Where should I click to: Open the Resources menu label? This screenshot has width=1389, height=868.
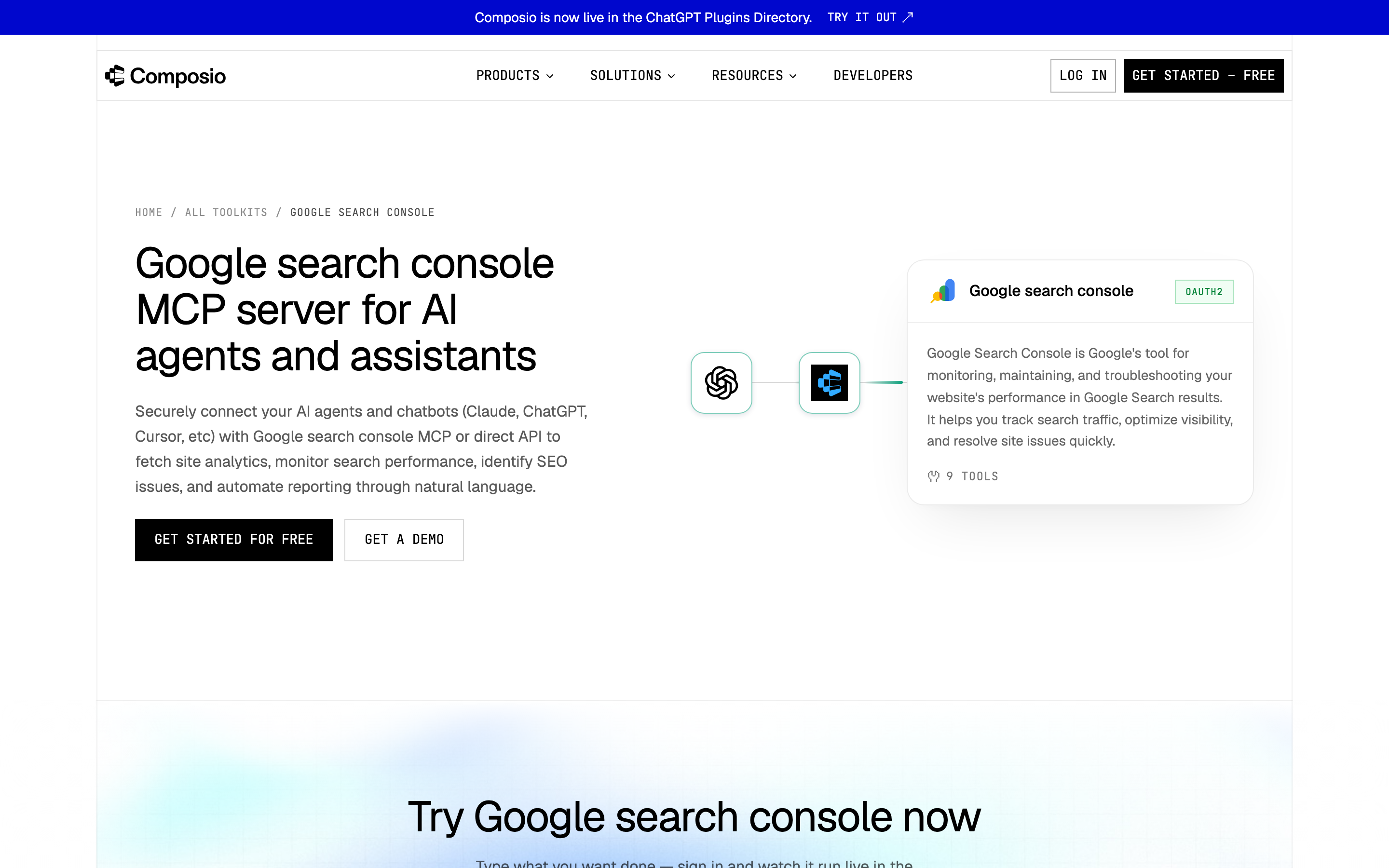click(x=747, y=76)
